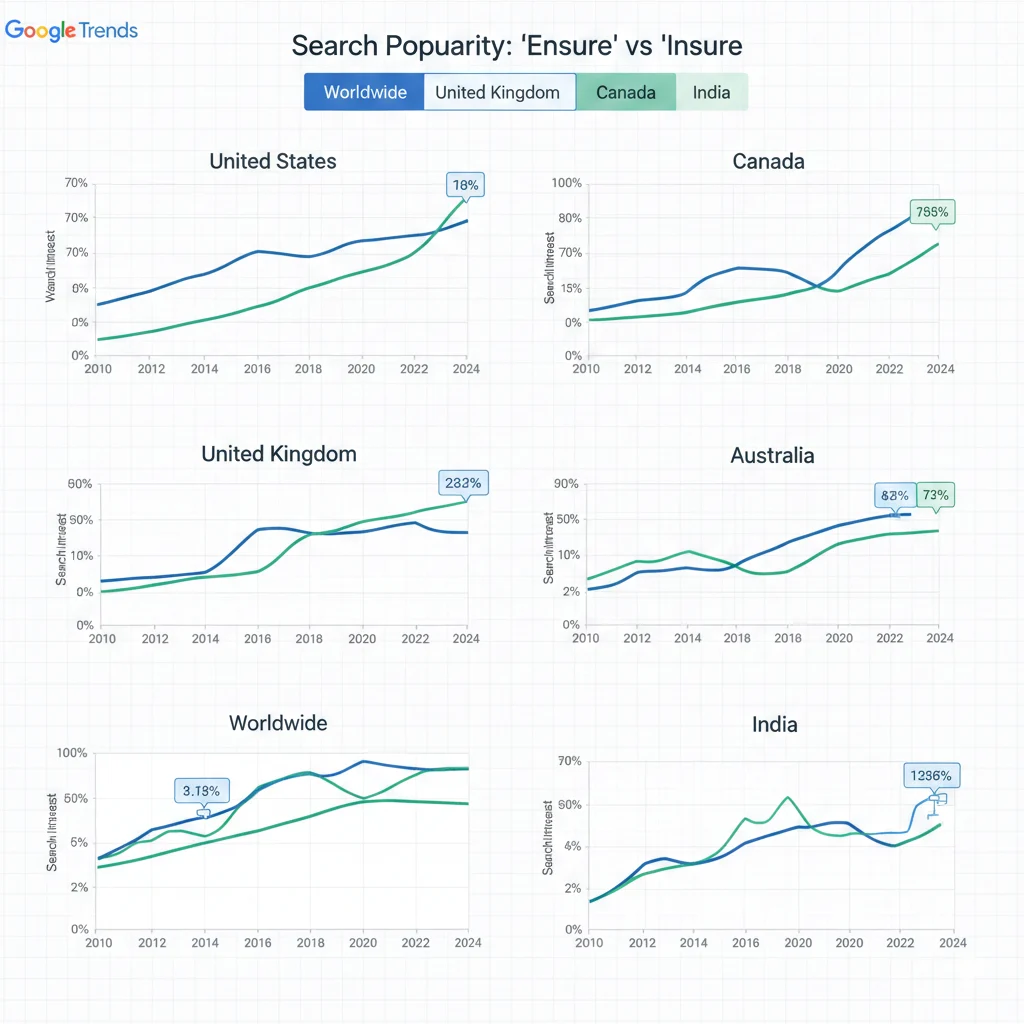Screen dimensions: 1024x1024
Task: Click the 3.18% callout on Worldwide chart
Action: click(x=202, y=790)
